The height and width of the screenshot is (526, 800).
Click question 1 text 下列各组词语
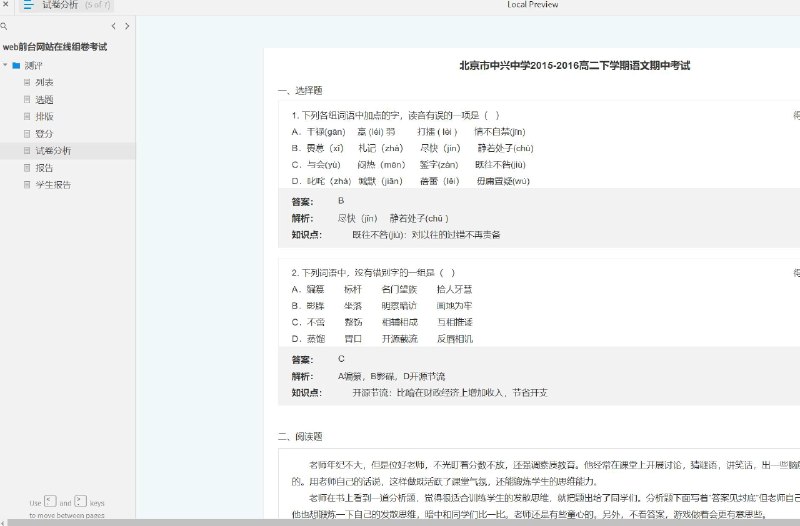coord(395,115)
